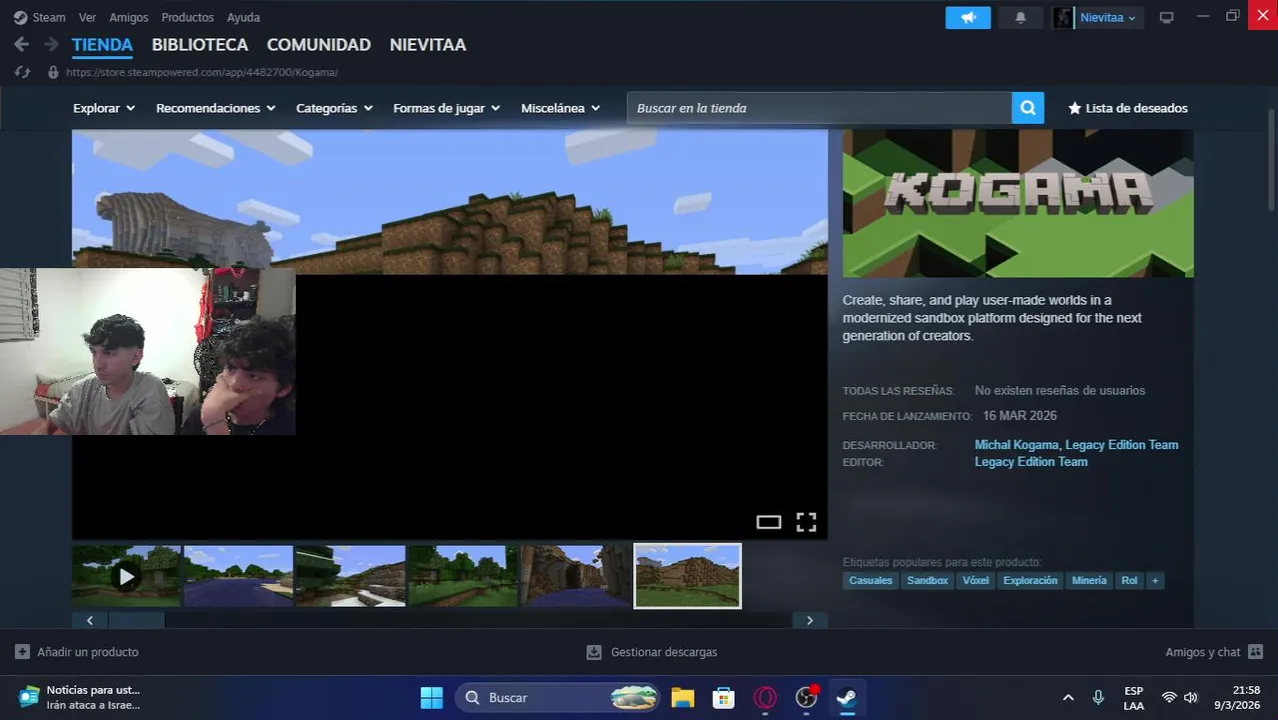Open the Steam menu
Screen dimensions: 1278x720
[48, 17]
